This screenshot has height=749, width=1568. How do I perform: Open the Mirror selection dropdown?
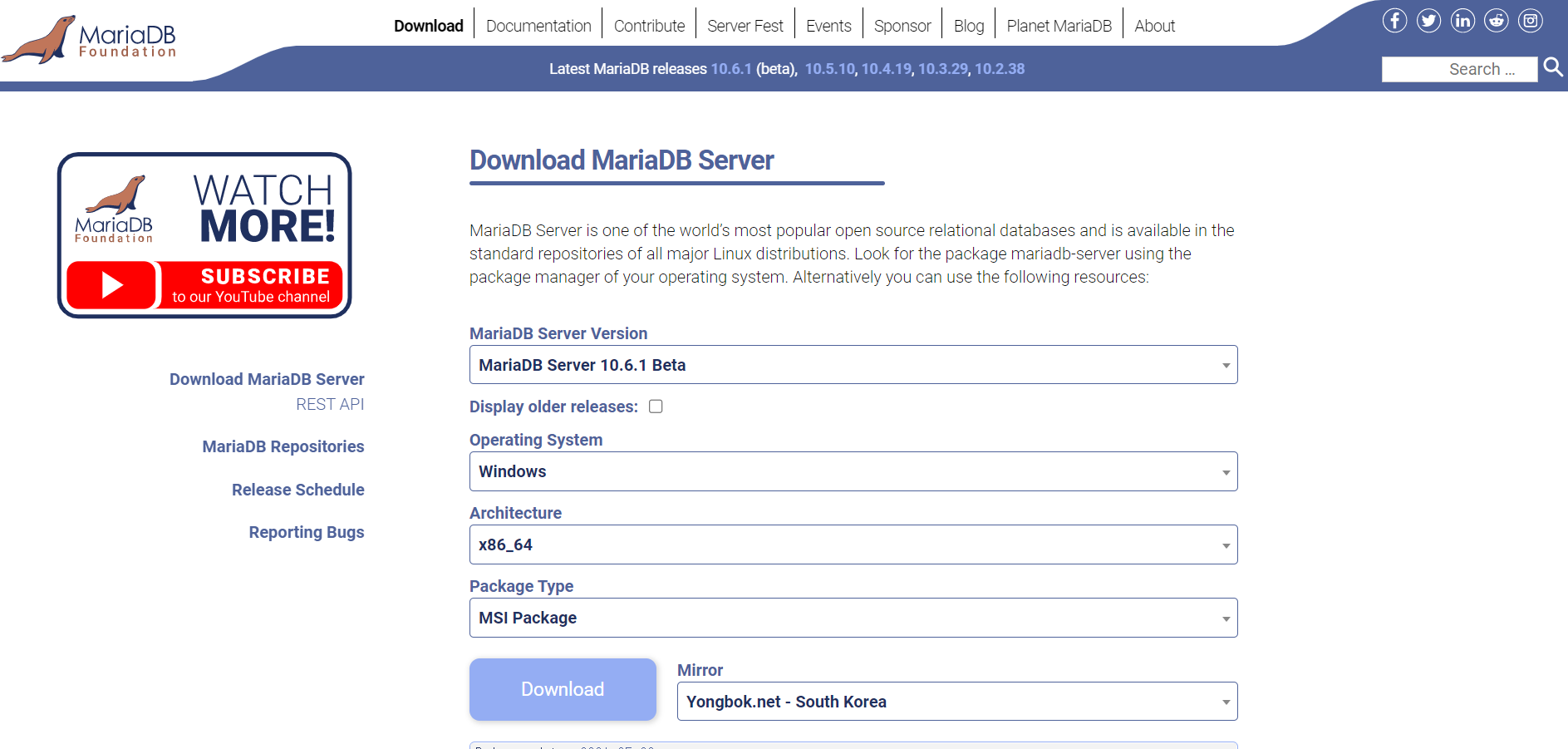(957, 702)
